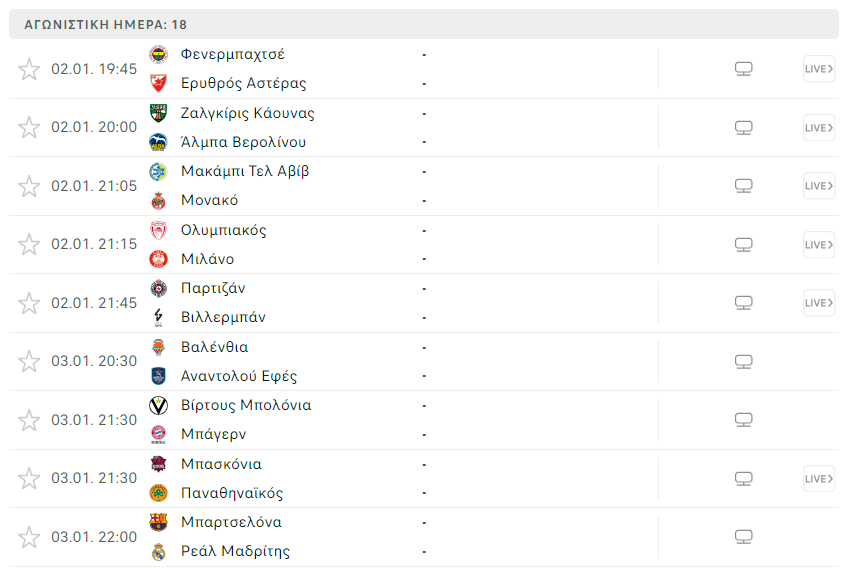The height and width of the screenshot is (573, 847).
Task: Click the ΑΓΩΝΙΣΤΙΚΗ ΗΜΕΡΑ: 18 header
Action: pos(105,24)
